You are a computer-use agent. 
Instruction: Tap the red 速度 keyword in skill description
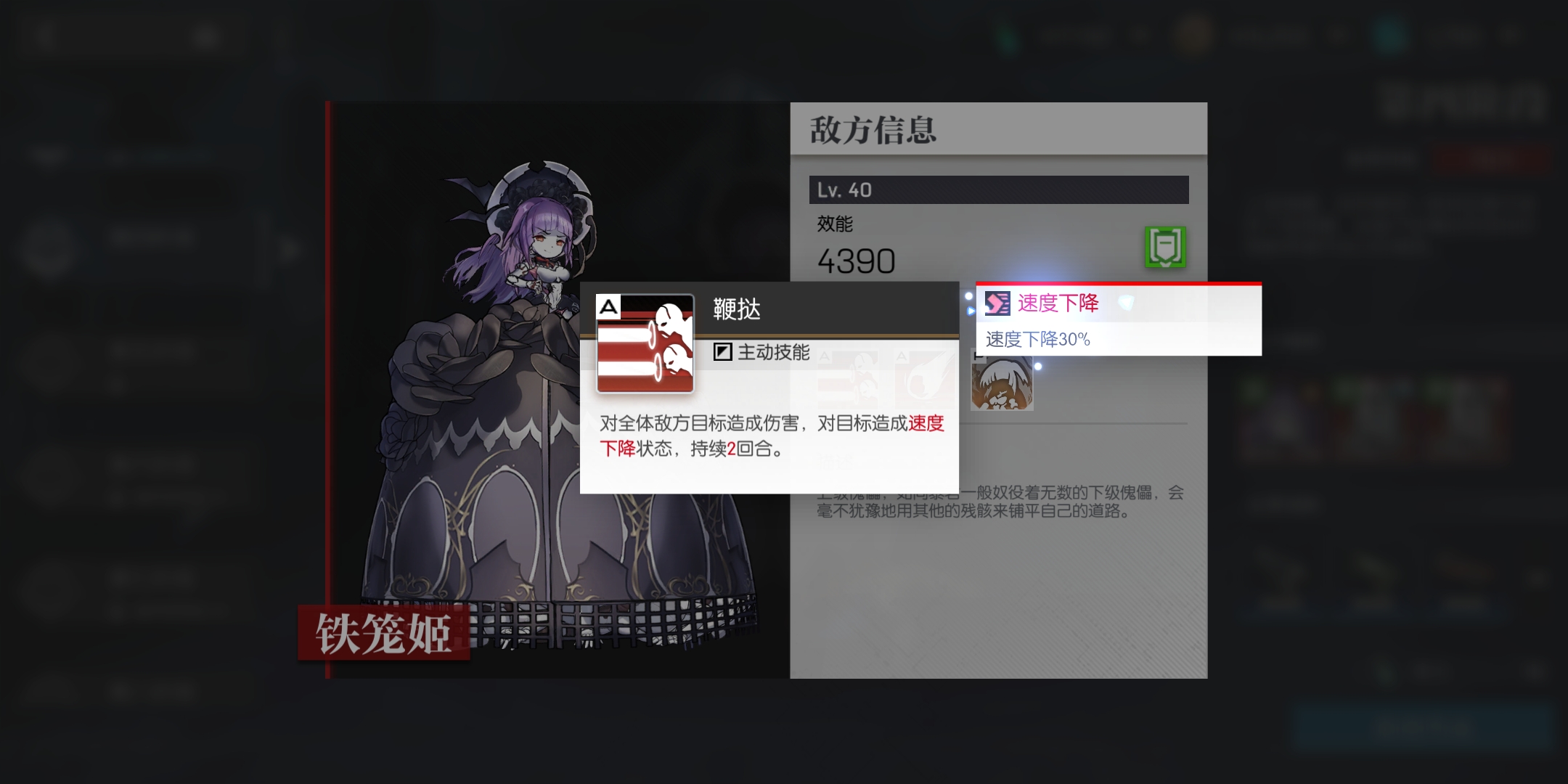click(926, 423)
